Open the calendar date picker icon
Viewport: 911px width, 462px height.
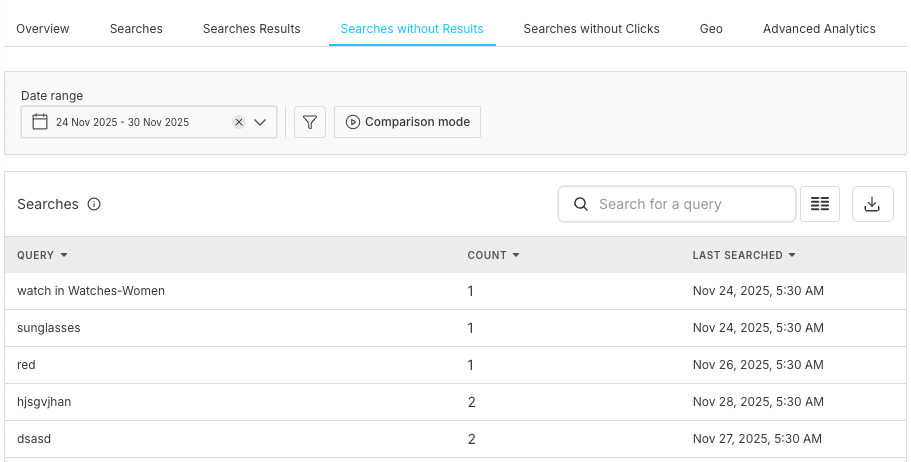[x=40, y=122]
